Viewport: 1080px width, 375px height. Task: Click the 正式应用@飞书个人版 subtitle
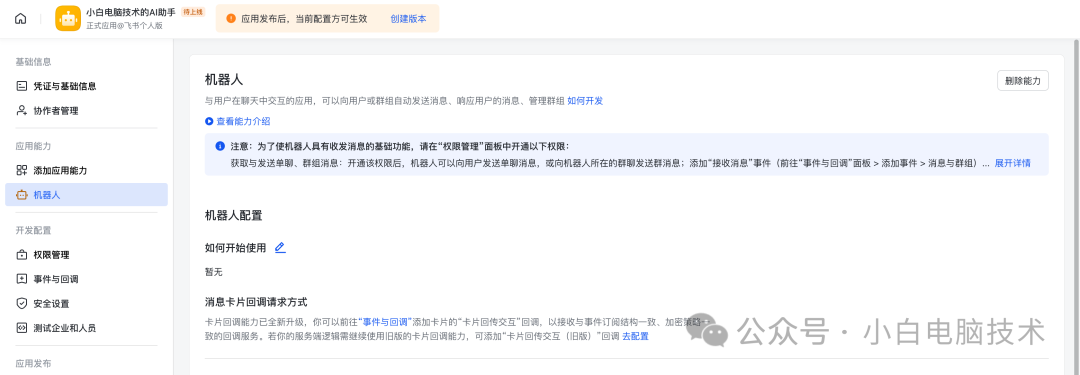click(124, 26)
